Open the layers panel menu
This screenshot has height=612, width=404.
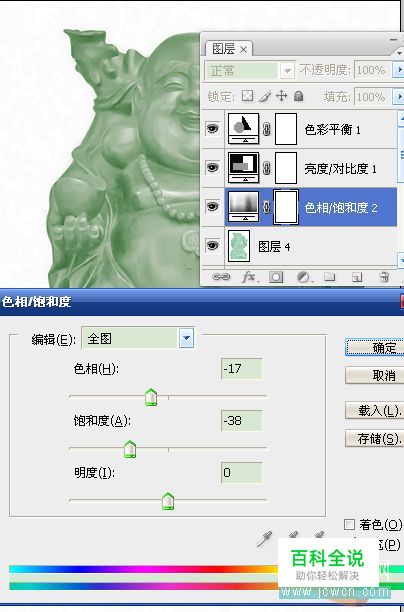[399, 52]
